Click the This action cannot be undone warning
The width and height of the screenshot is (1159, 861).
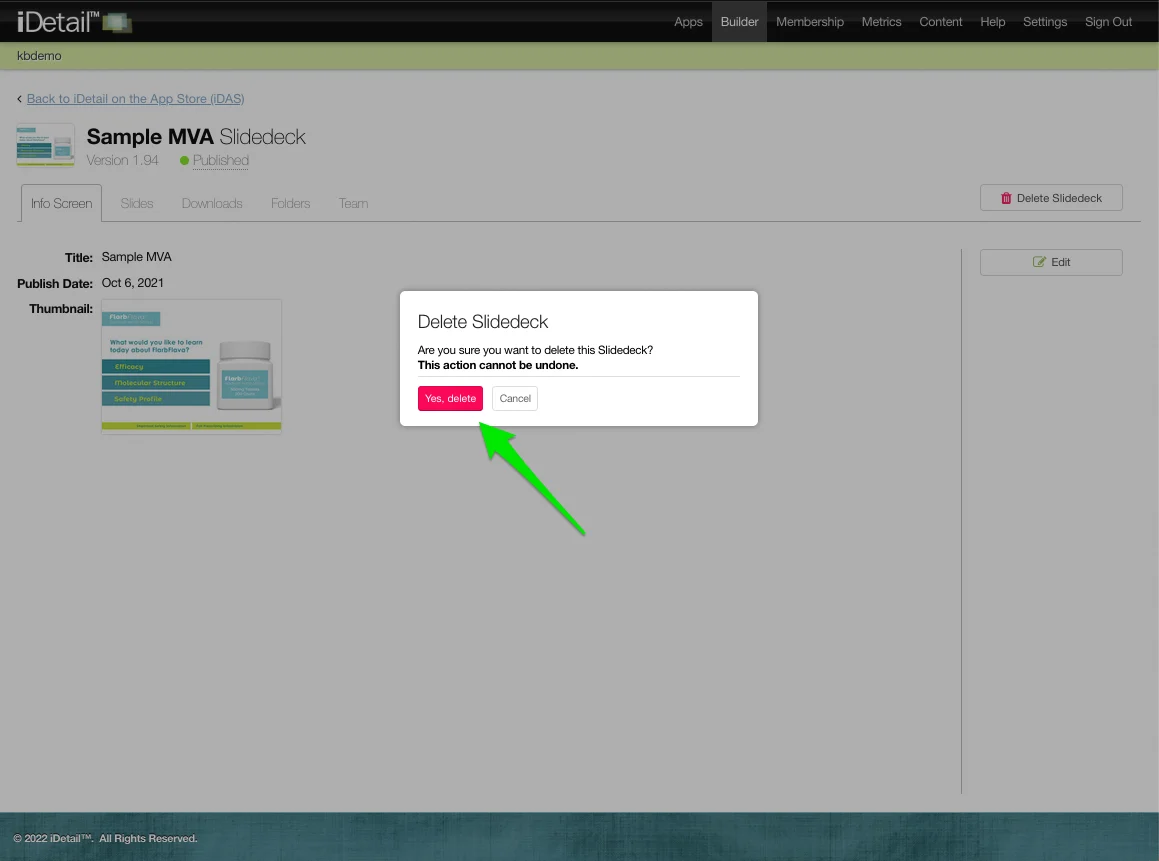[497, 365]
